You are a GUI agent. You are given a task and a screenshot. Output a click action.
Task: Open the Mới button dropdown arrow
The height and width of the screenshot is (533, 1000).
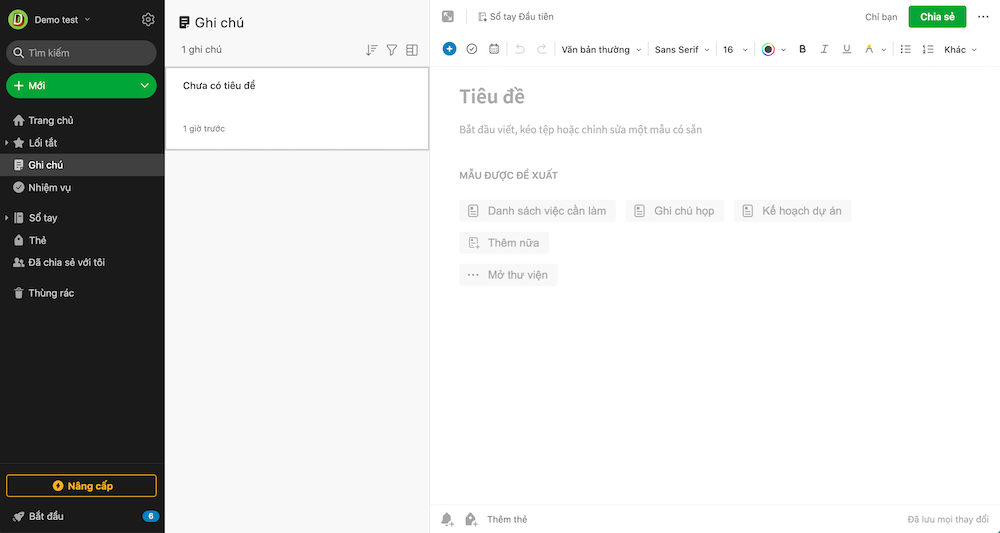[145, 85]
